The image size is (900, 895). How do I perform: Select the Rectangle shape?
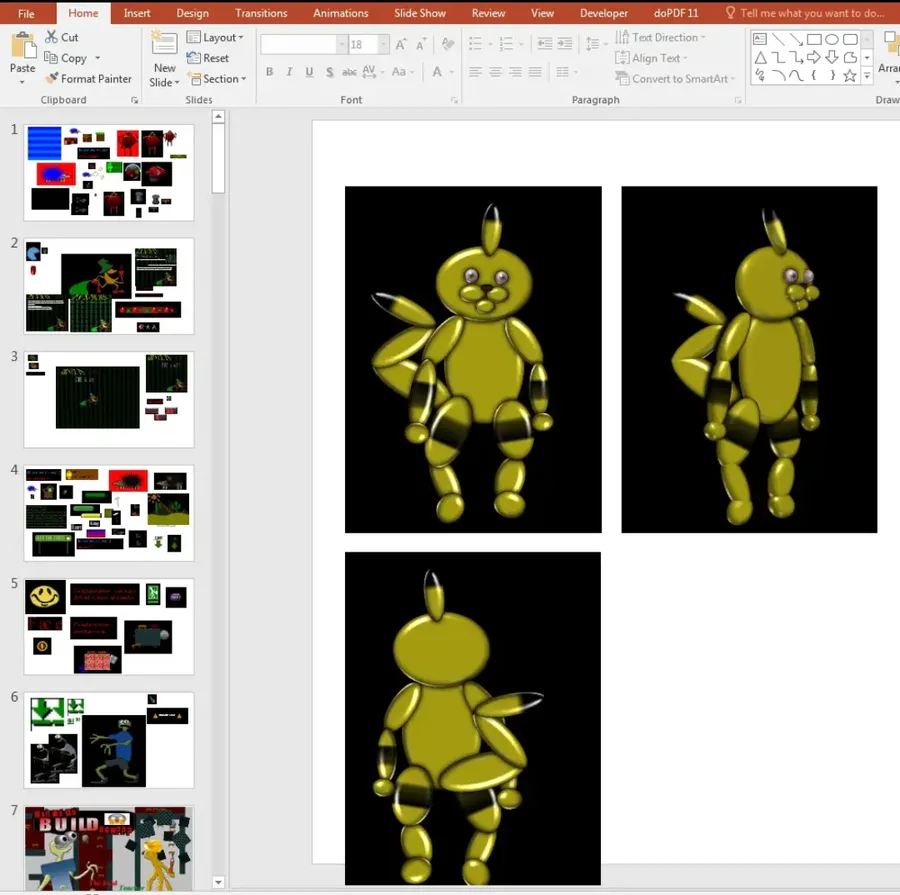pyautogui.click(x=814, y=39)
